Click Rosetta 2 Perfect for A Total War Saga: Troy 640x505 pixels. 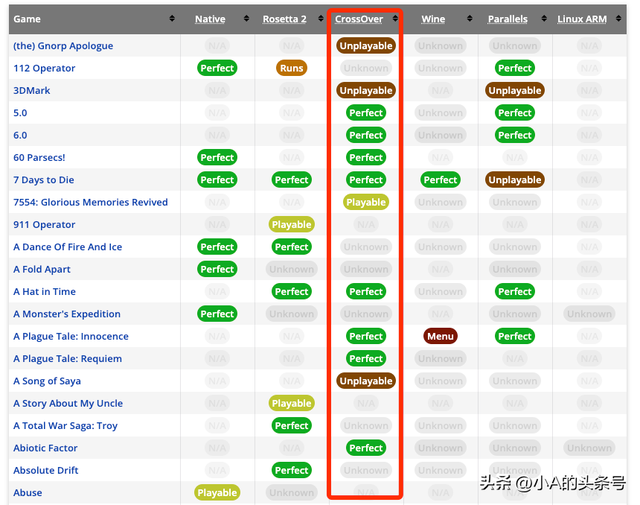[291, 426]
